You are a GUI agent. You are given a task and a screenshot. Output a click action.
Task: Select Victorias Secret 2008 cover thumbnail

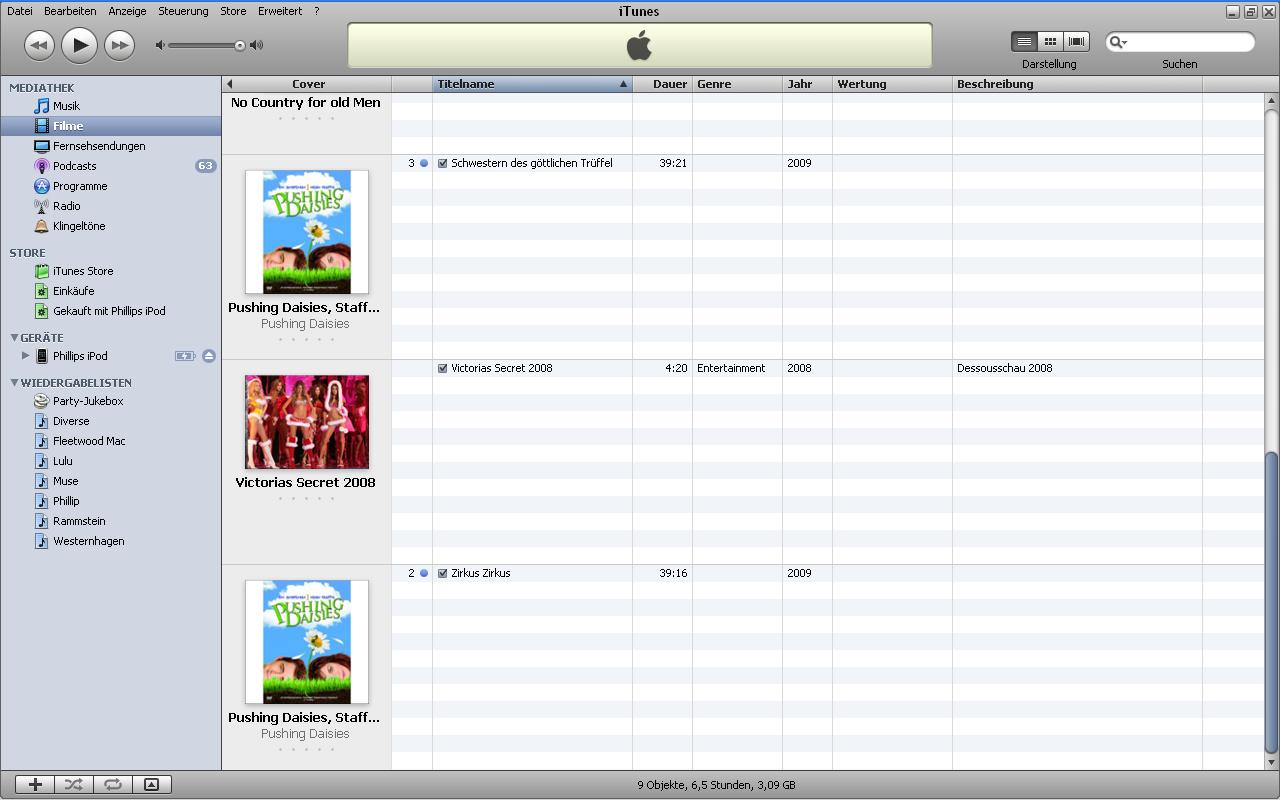(307, 422)
